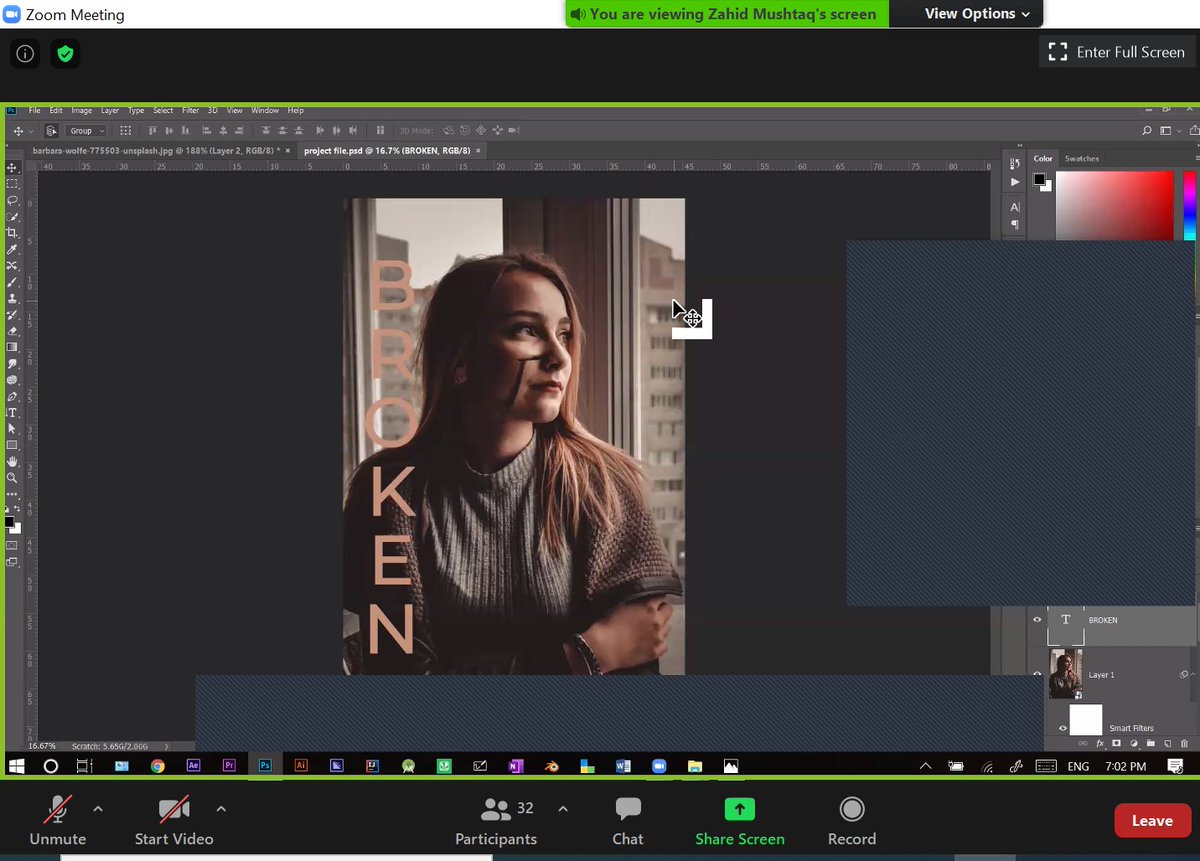Open the Add Layer Style fx menu
1200x861 pixels.
tap(1100, 744)
